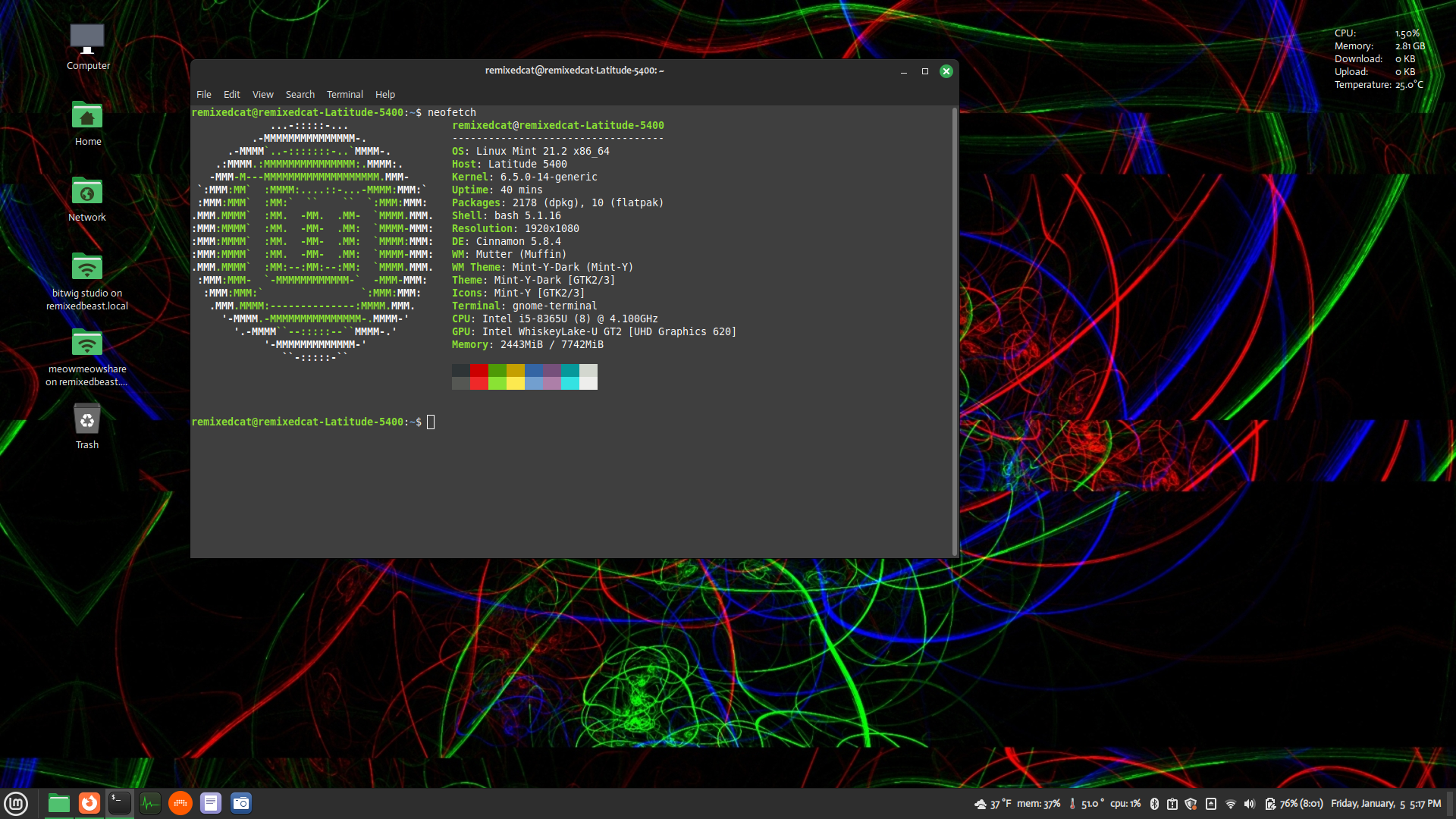Click the terminal vertical scrollbar

955,331
